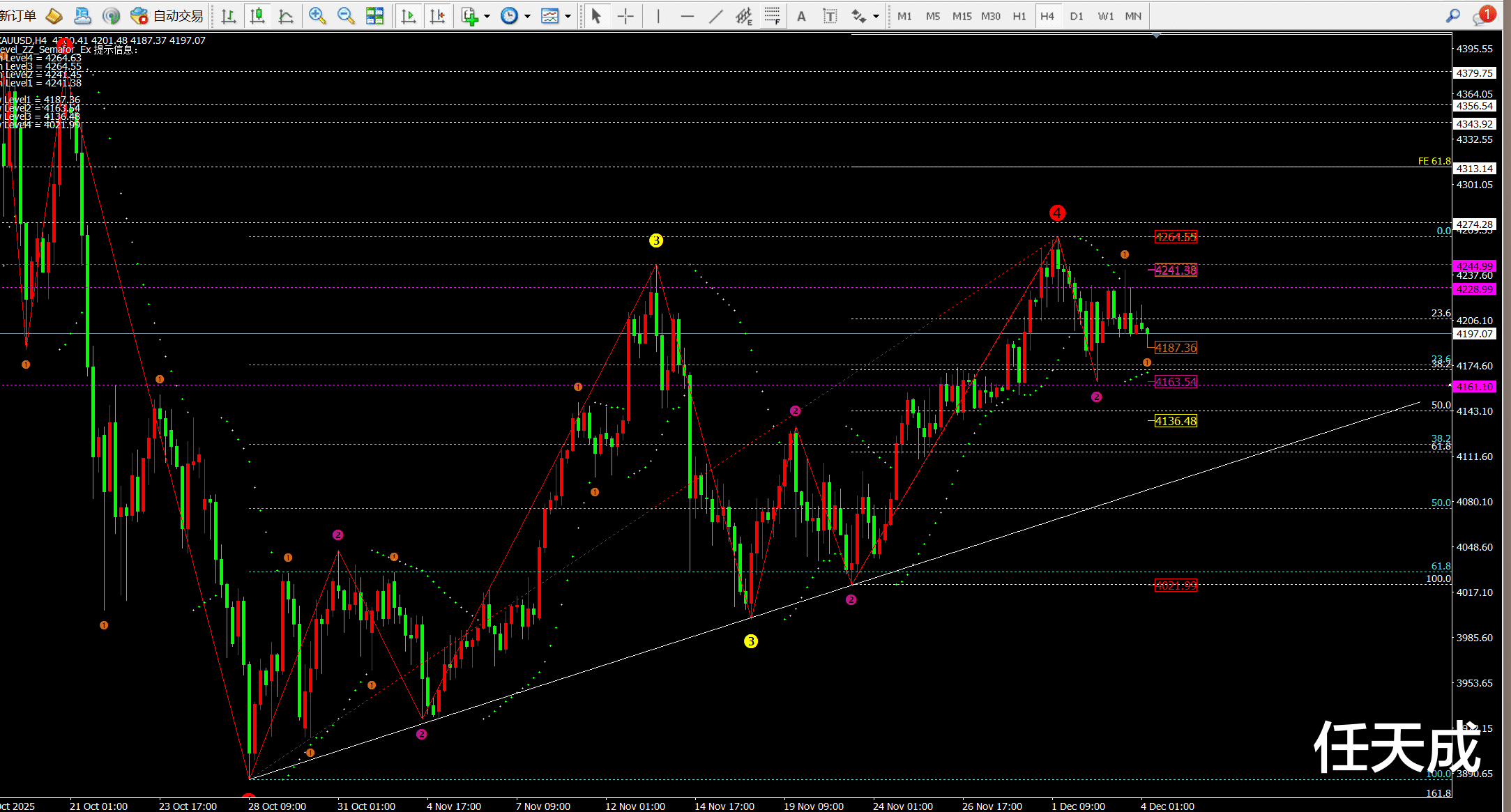Switch chart to line chart mode
Viewport: 1511px width, 812px height.
pyautogui.click(x=286, y=15)
